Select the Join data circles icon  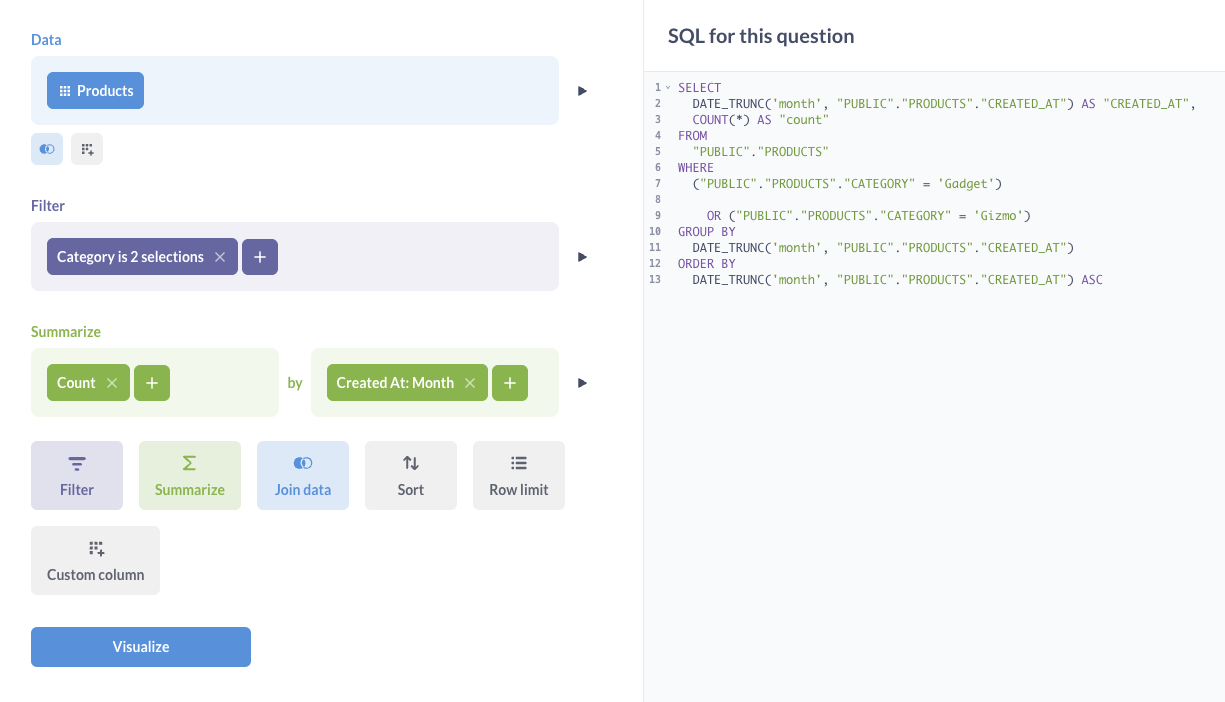302,462
